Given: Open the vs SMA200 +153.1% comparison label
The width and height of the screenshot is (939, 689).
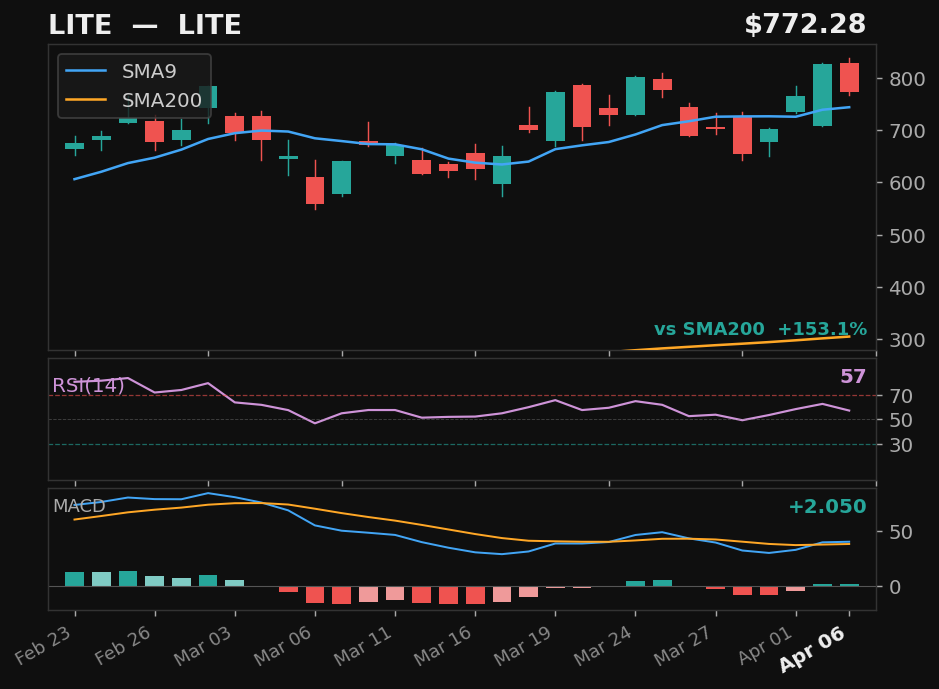Looking at the screenshot, I should [x=761, y=327].
